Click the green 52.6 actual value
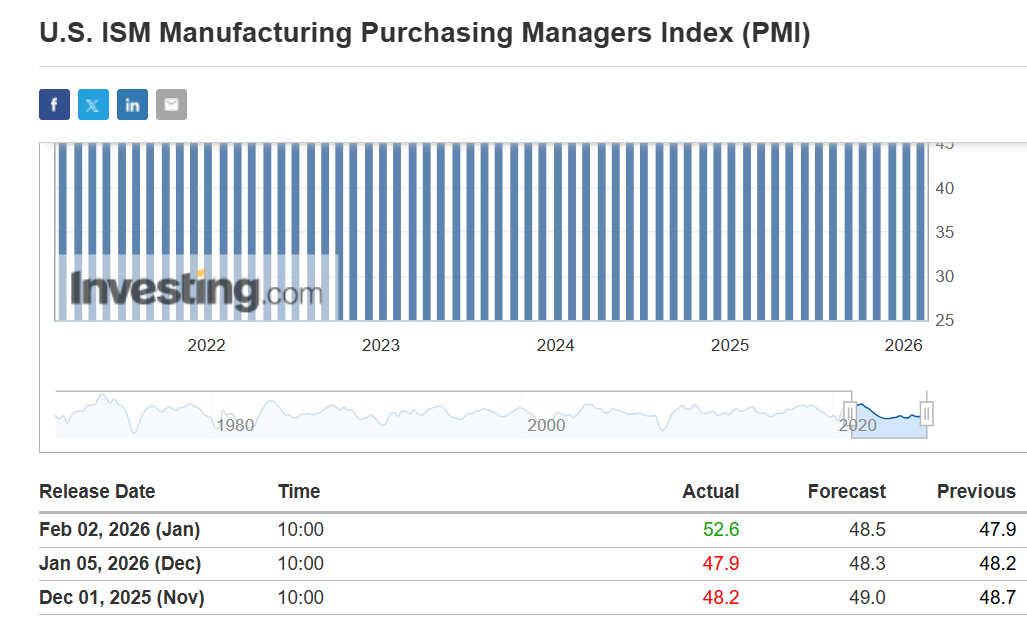Image resolution: width=1027 pixels, height=620 pixels. click(x=721, y=530)
